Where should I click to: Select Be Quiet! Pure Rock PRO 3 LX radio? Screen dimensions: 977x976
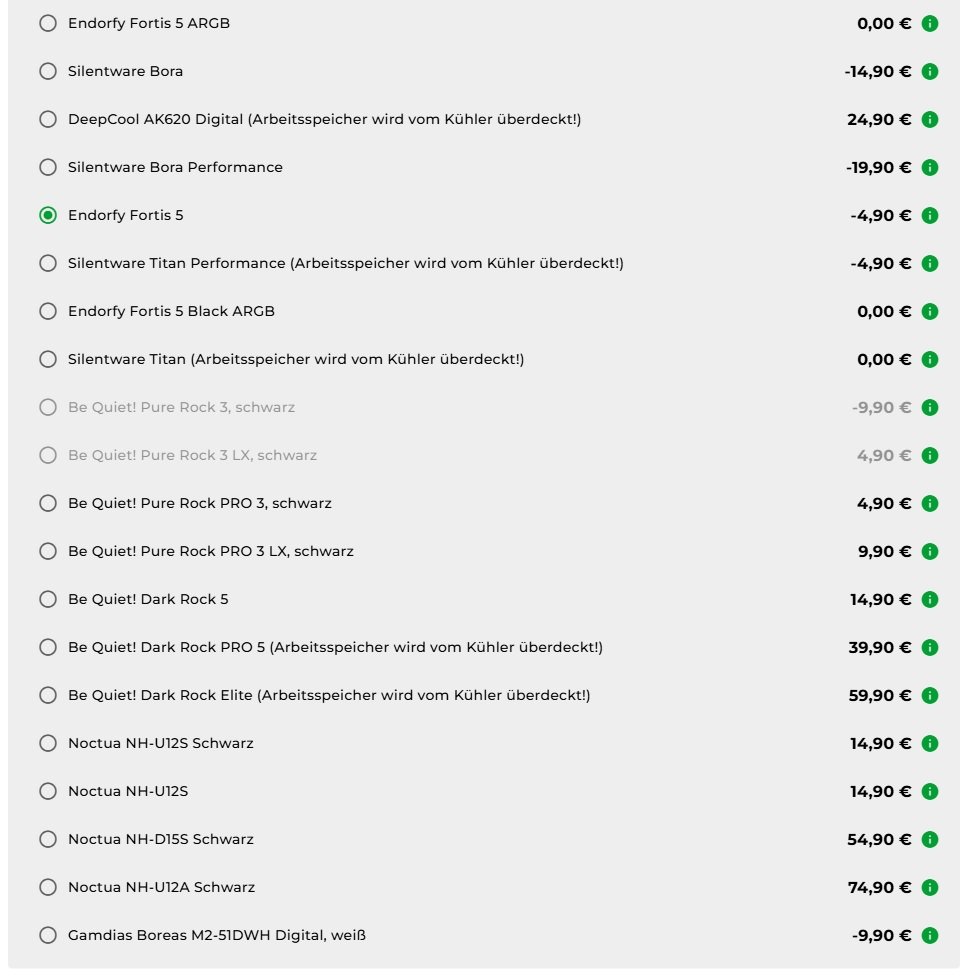pos(48,551)
